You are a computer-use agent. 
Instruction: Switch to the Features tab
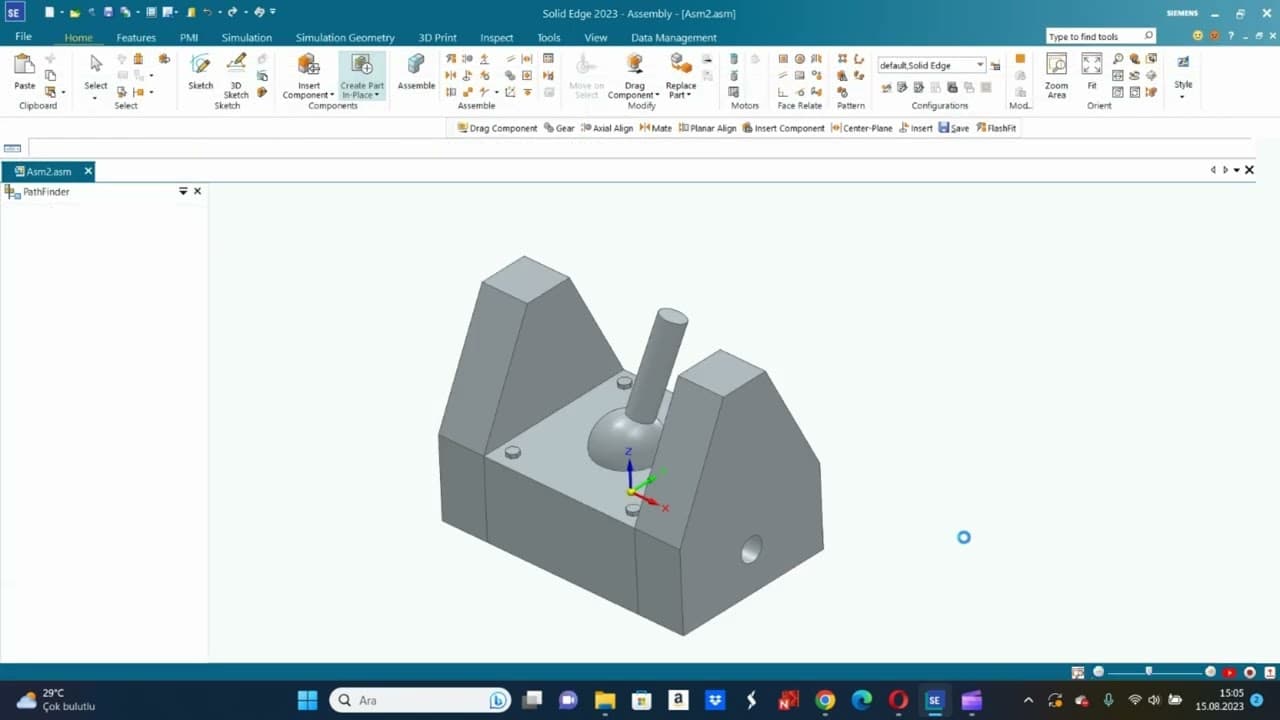tap(136, 38)
